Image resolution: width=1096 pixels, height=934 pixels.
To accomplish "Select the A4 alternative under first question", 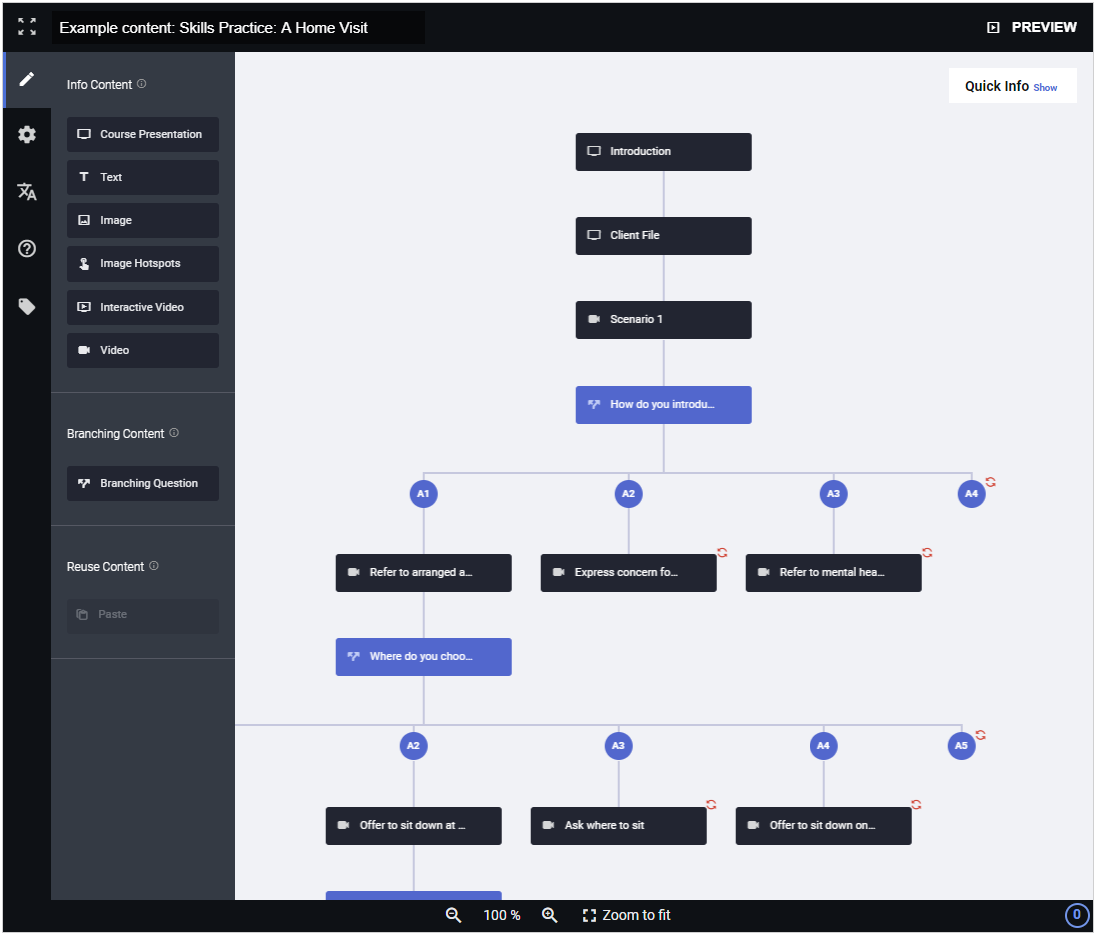I will (x=971, y=494).
